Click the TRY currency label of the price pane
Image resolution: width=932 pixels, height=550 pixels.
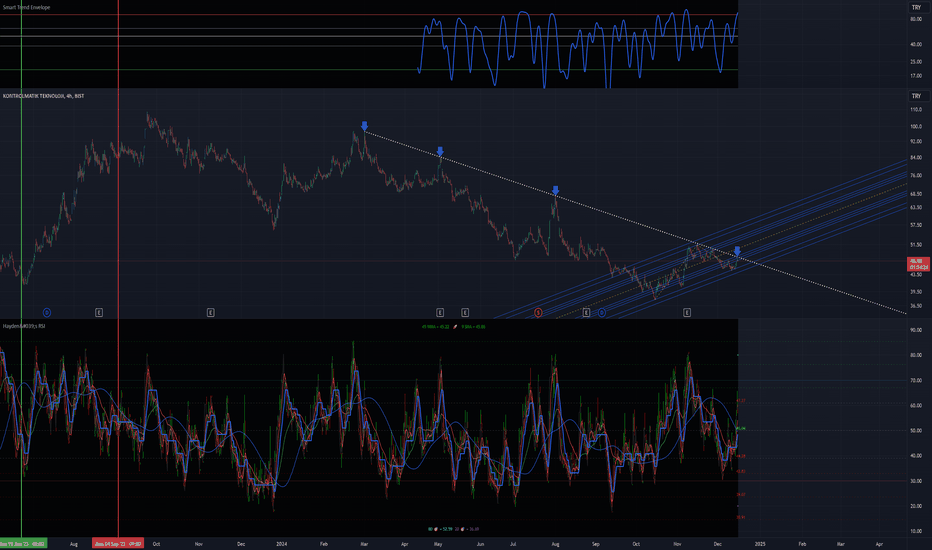(916, 96)
